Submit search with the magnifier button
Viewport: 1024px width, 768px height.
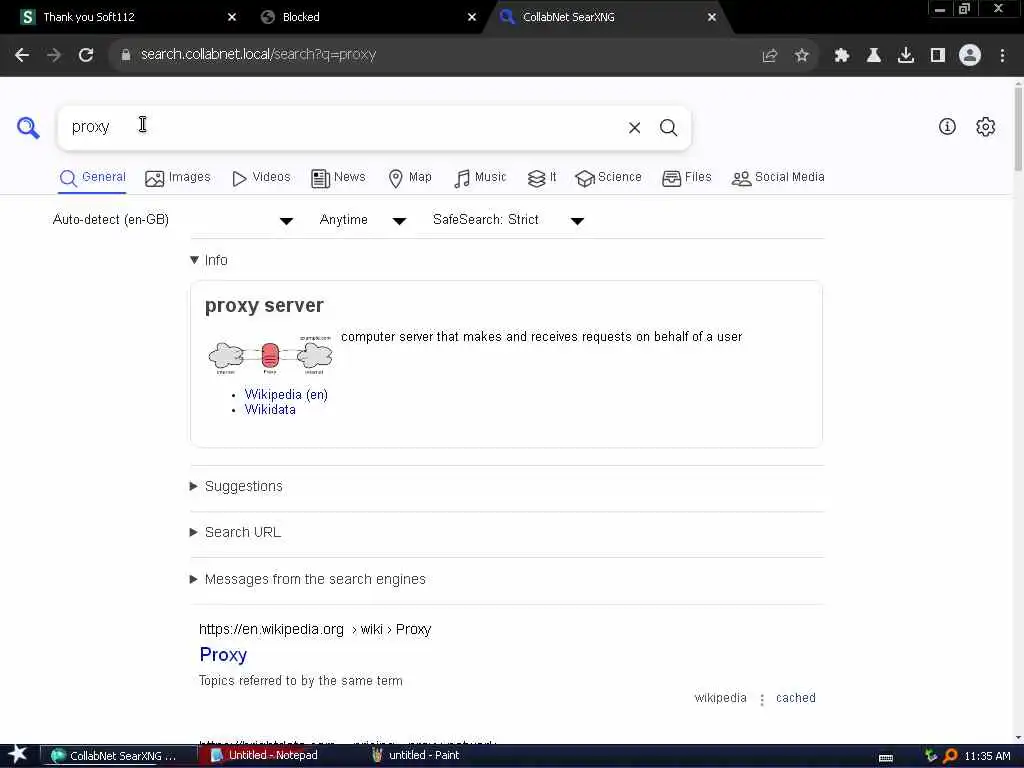click(668, 127)
